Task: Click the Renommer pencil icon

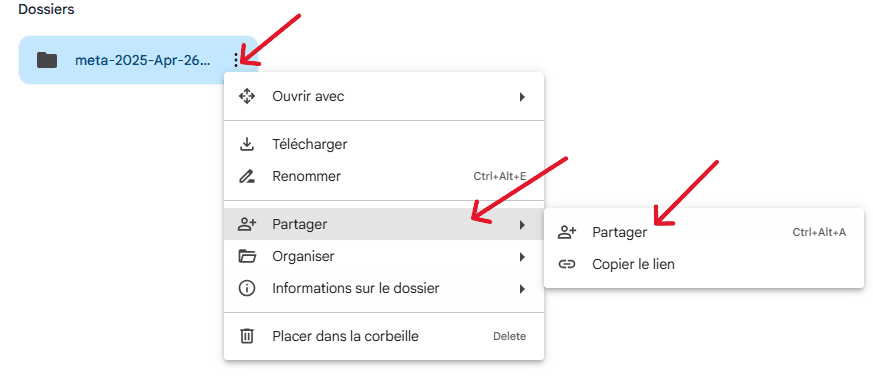Action: [247, 177]
